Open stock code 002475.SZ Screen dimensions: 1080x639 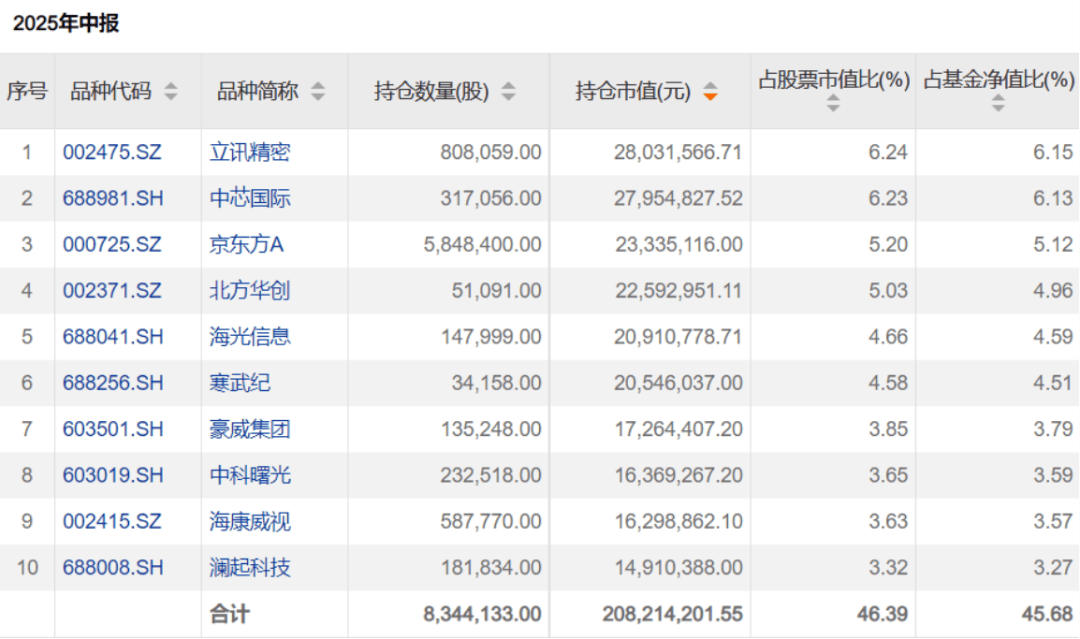coord(112,151)
